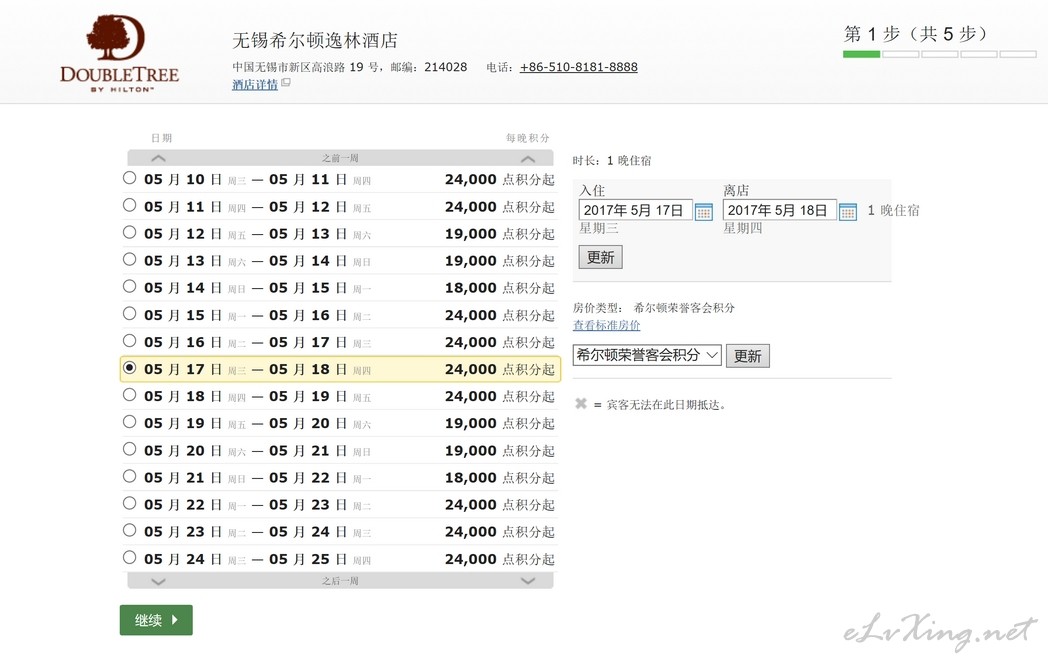Click the 24,000 点积分起 price for 05月16日
This screenshot has height=665, width=1048.
click(x=500, y=342)
